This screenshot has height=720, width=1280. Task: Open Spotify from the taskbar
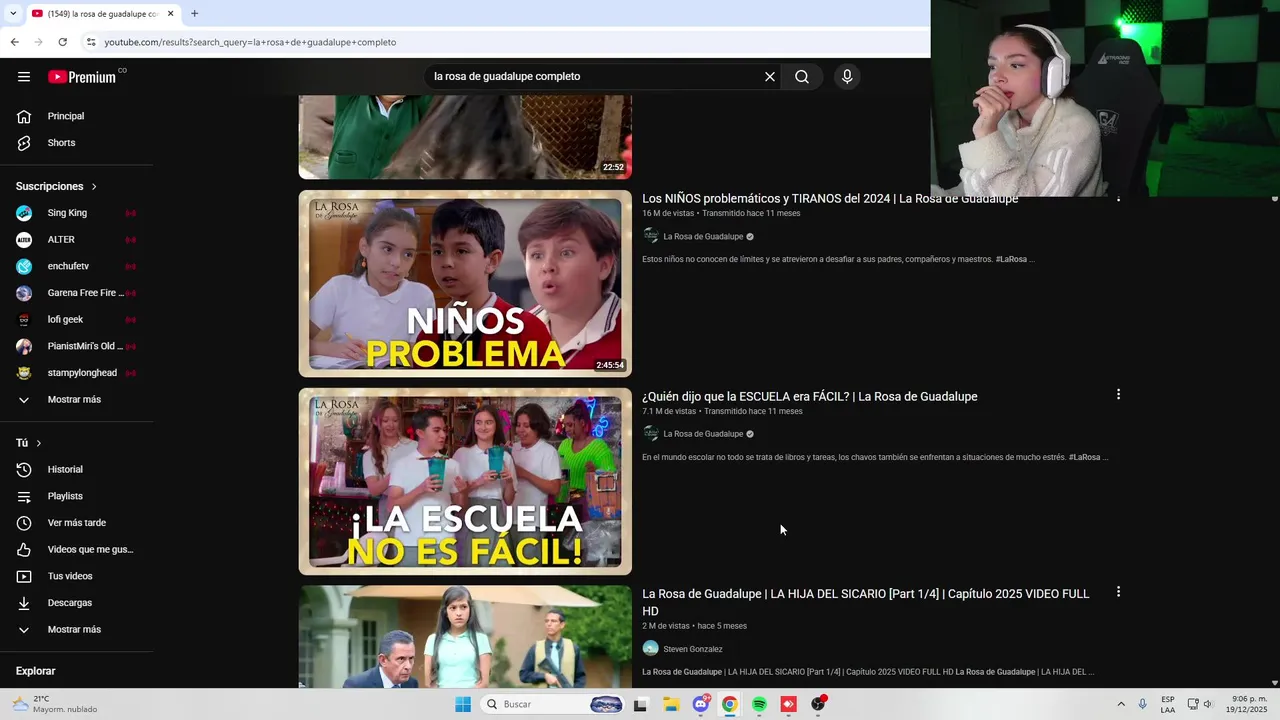point(759,704)
